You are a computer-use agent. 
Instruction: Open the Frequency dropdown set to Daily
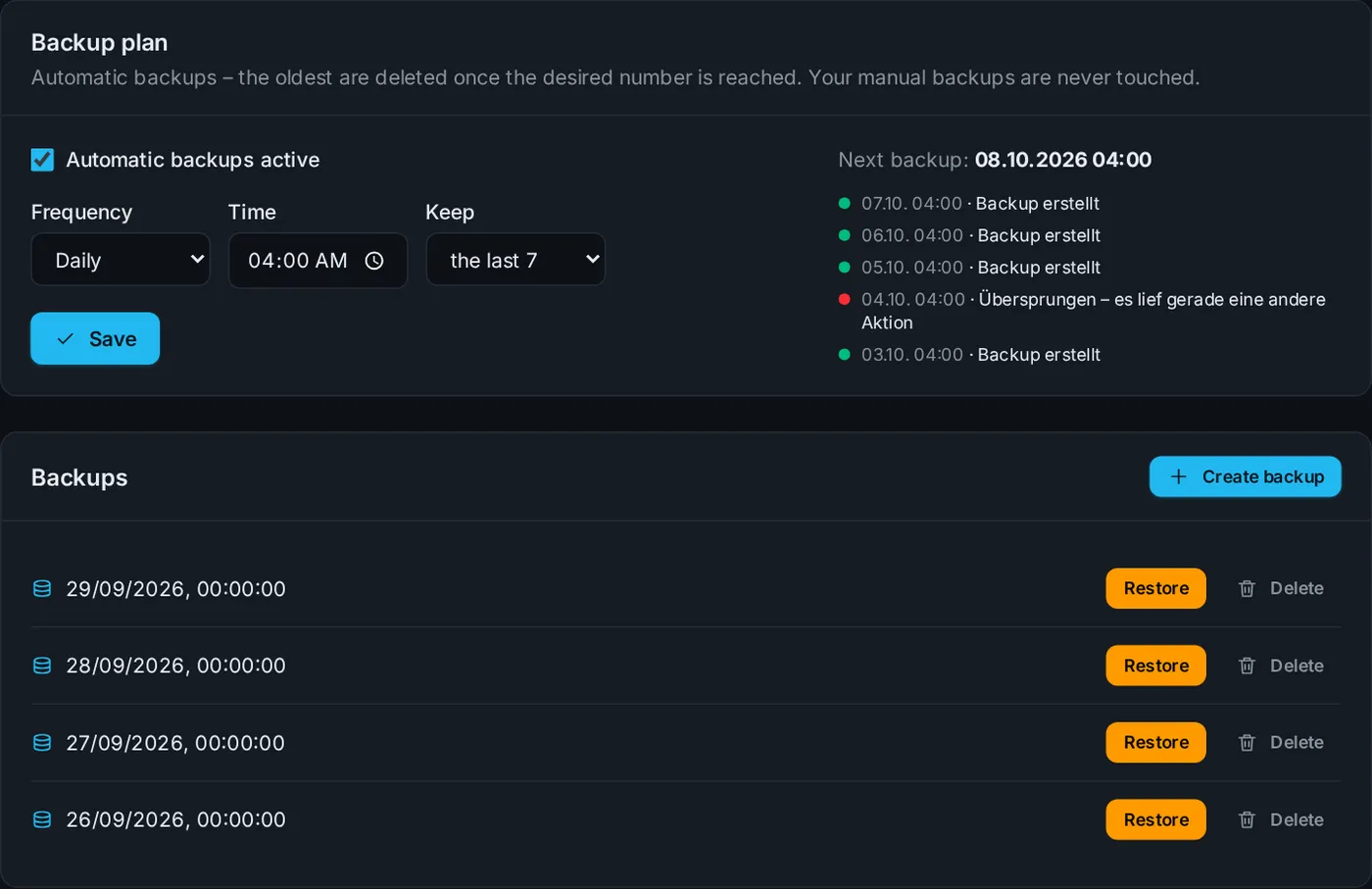[x=121, y=260]
